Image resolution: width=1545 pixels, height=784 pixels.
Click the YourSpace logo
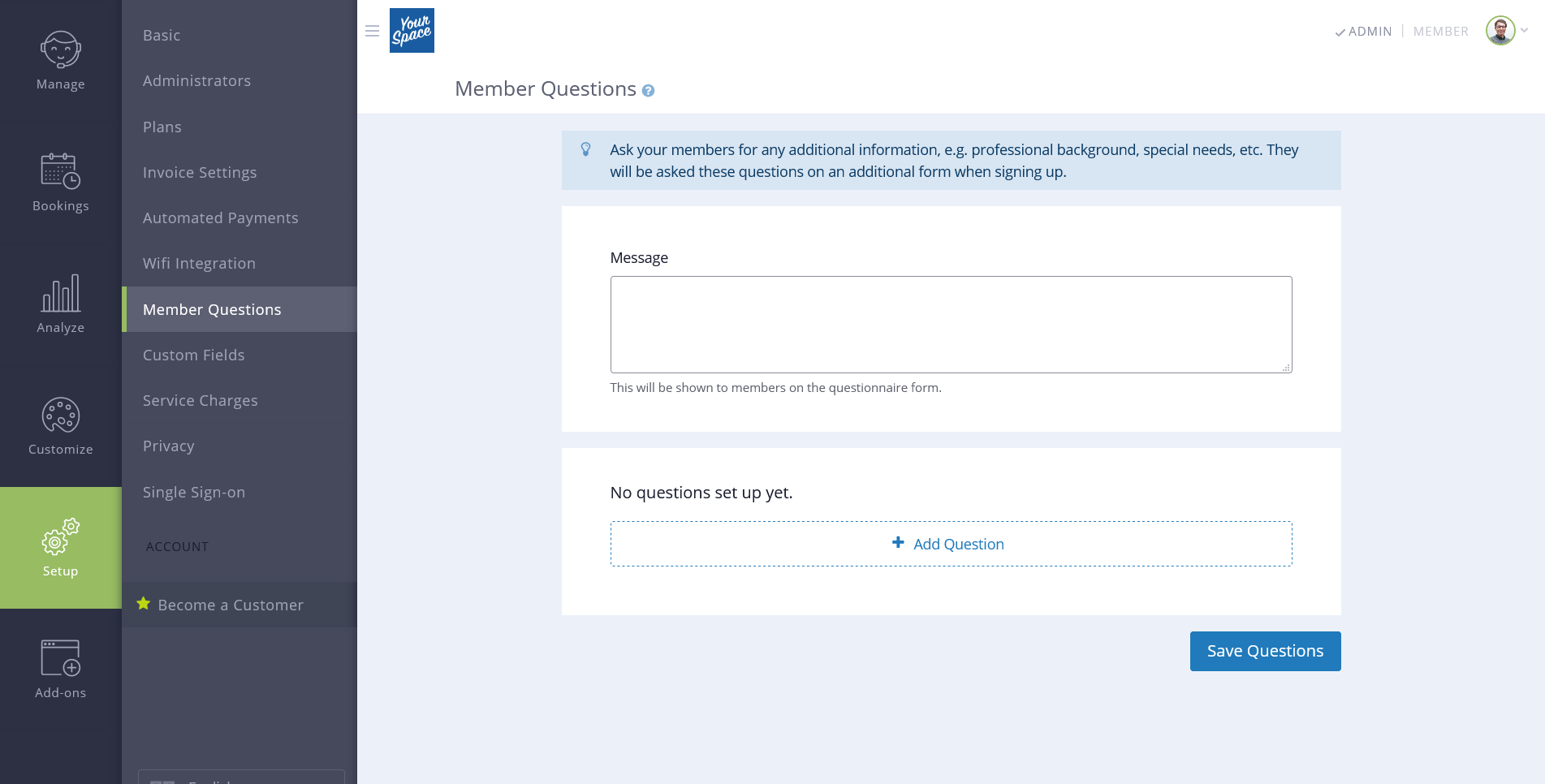(412, 30)
